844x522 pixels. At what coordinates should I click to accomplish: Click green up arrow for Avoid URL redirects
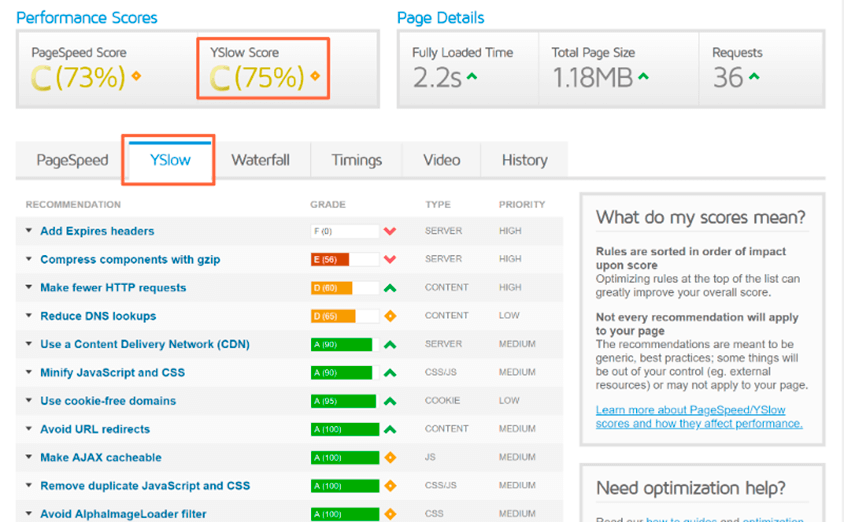tap(390, 429)
